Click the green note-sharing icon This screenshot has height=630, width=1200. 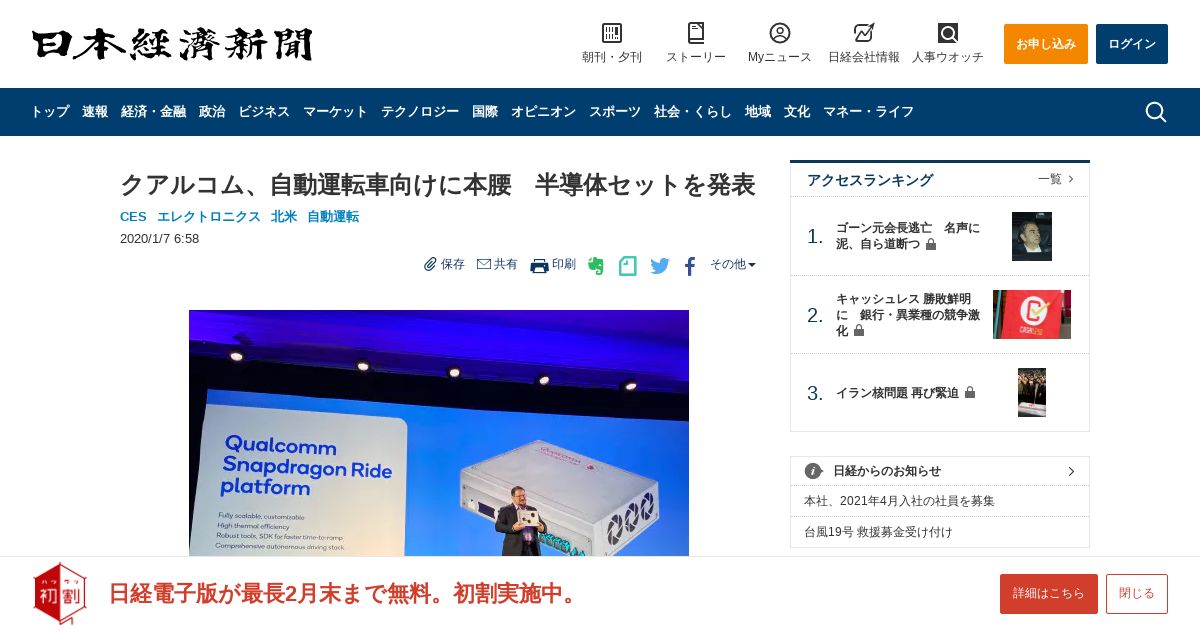click(628, 266)
